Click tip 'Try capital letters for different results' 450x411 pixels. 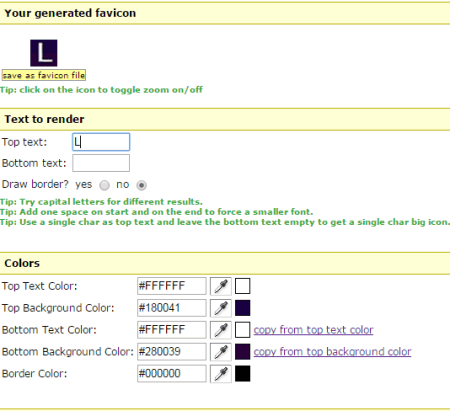click(101, 202)
